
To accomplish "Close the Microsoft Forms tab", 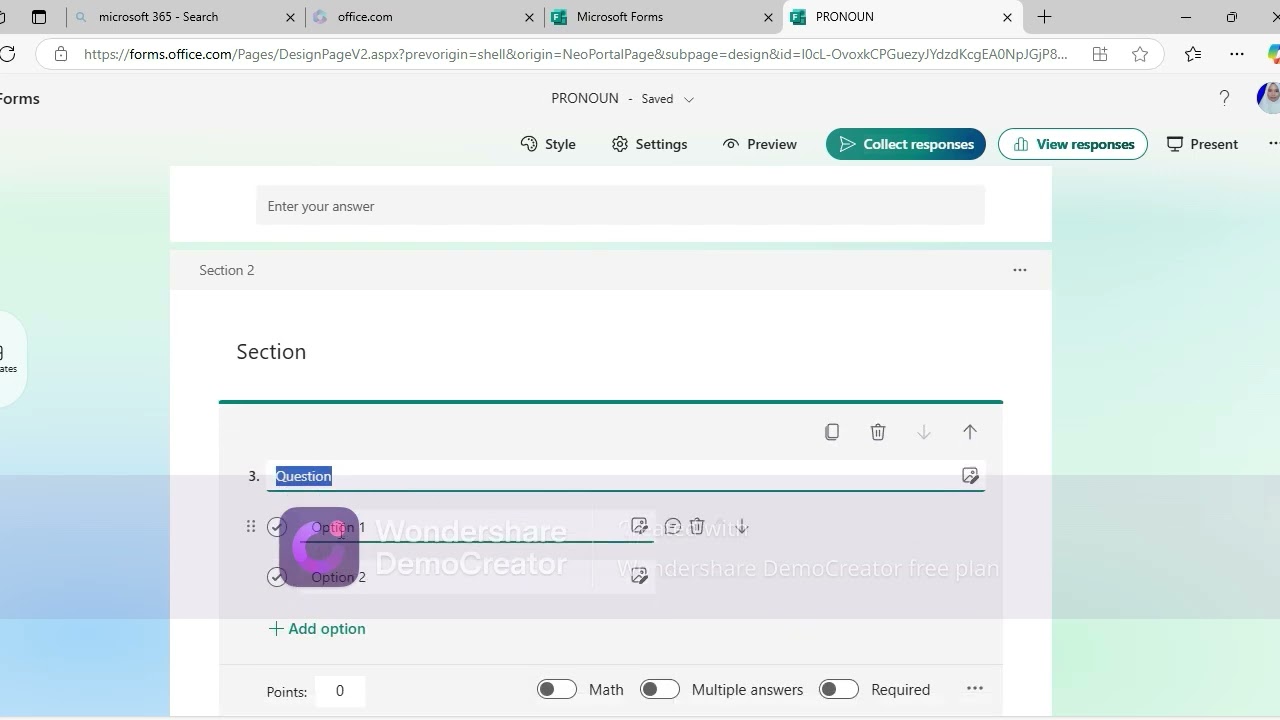I will [x=768, y=17].
